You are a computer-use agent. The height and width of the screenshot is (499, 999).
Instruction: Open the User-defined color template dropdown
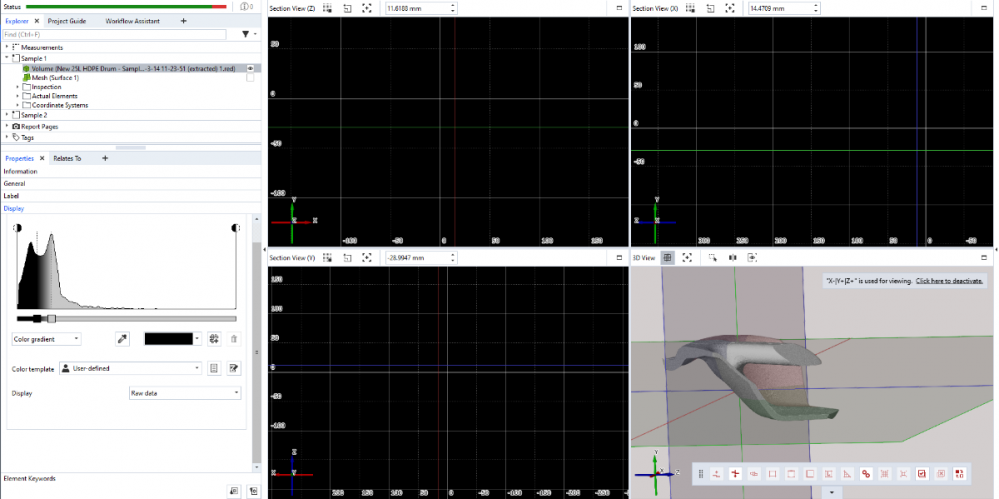pos(131,368)
